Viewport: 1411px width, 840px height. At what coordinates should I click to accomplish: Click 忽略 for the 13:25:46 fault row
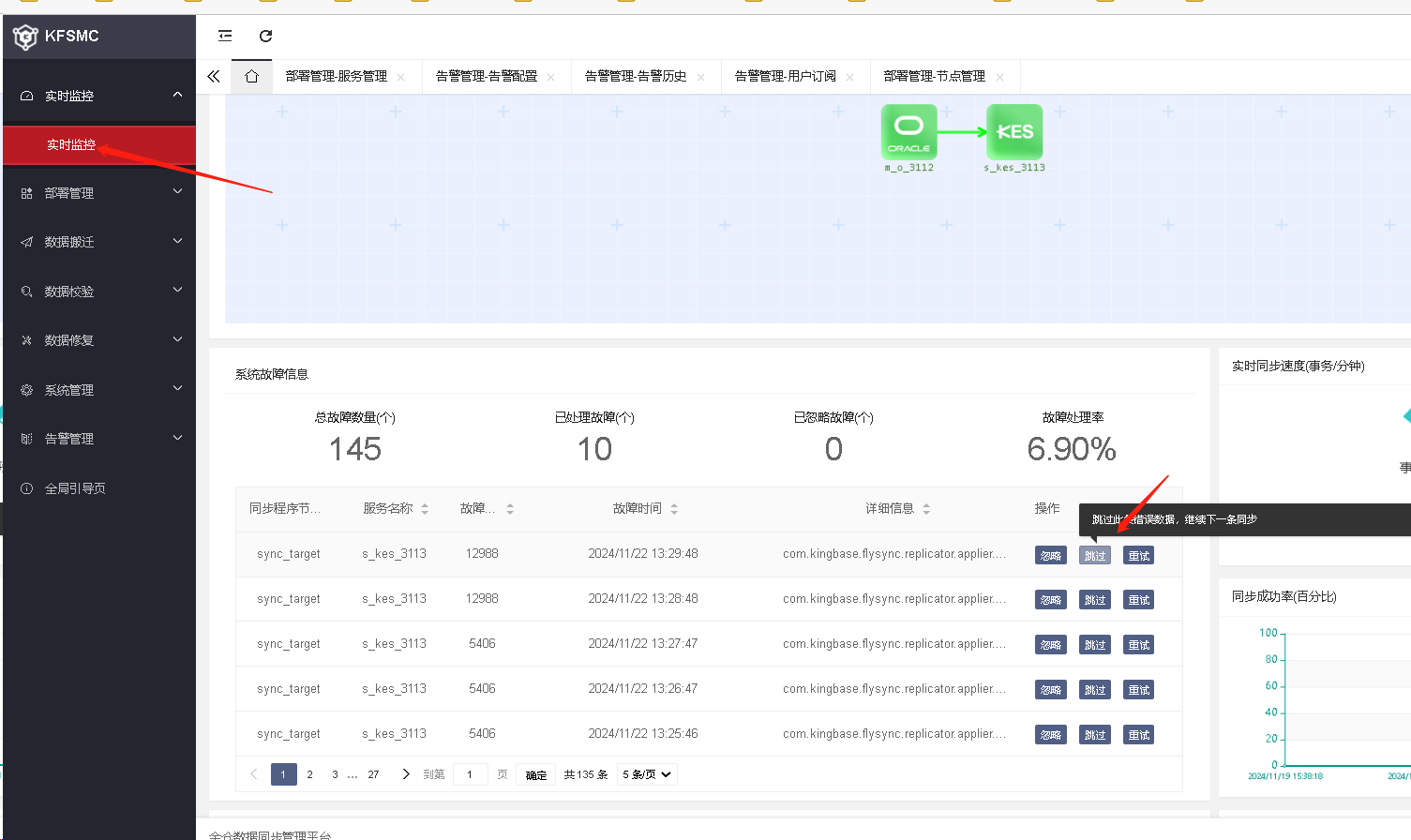point(1051,735)
